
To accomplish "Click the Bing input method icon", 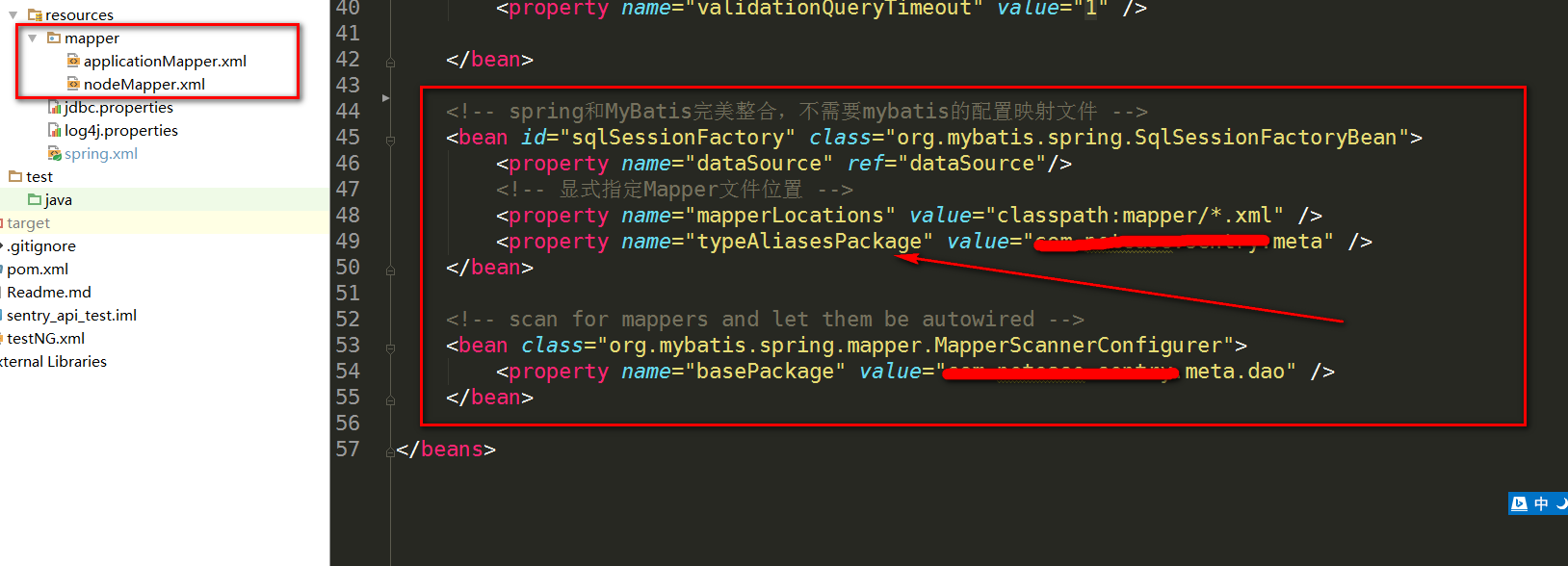I will [x=1520, y=503].
